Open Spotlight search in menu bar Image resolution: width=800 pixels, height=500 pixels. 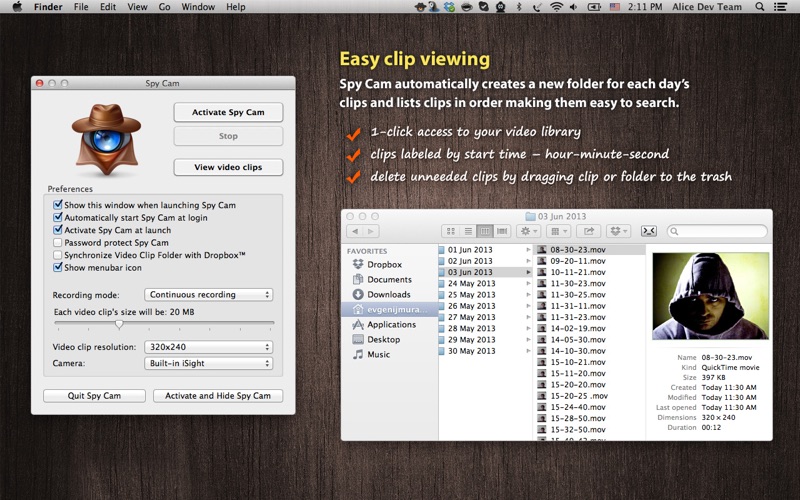761,7
